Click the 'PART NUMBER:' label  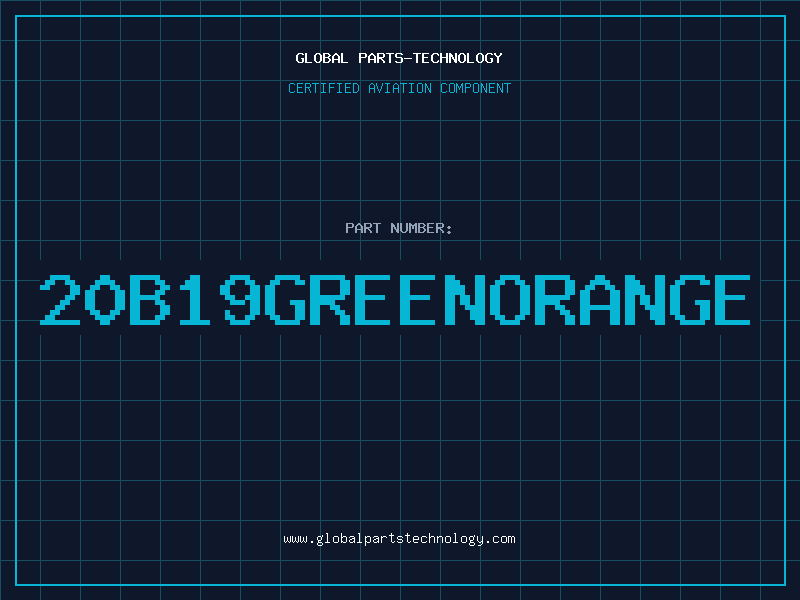(x=399, y=228)
